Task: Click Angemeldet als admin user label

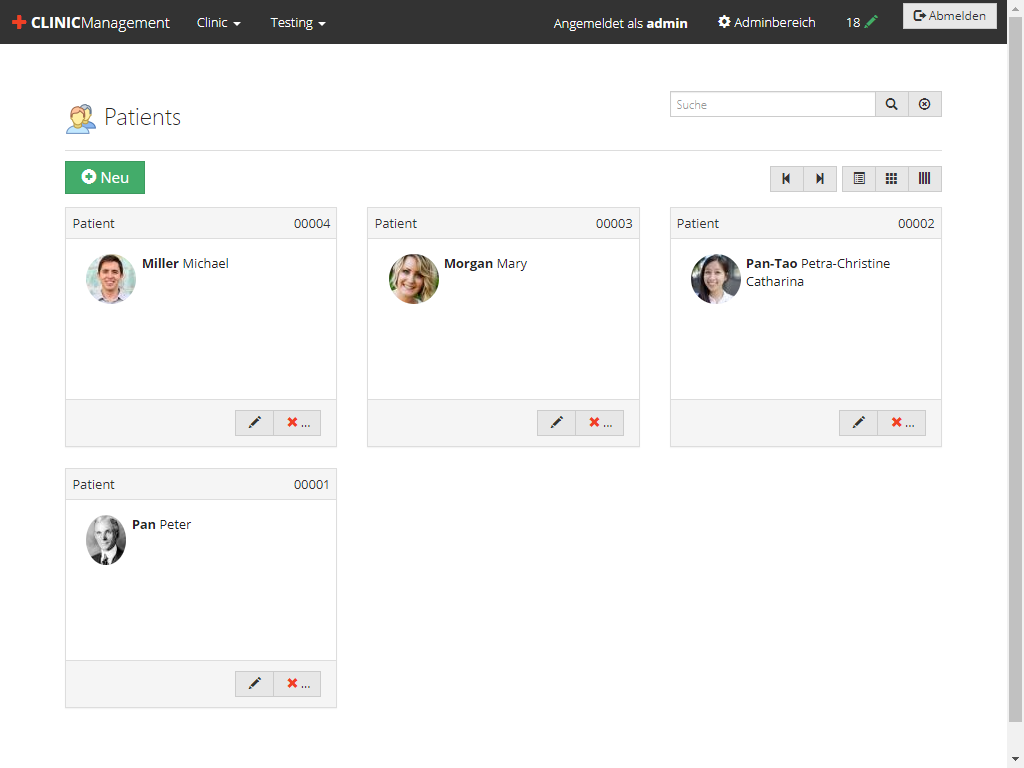Action: click(620, 24)
